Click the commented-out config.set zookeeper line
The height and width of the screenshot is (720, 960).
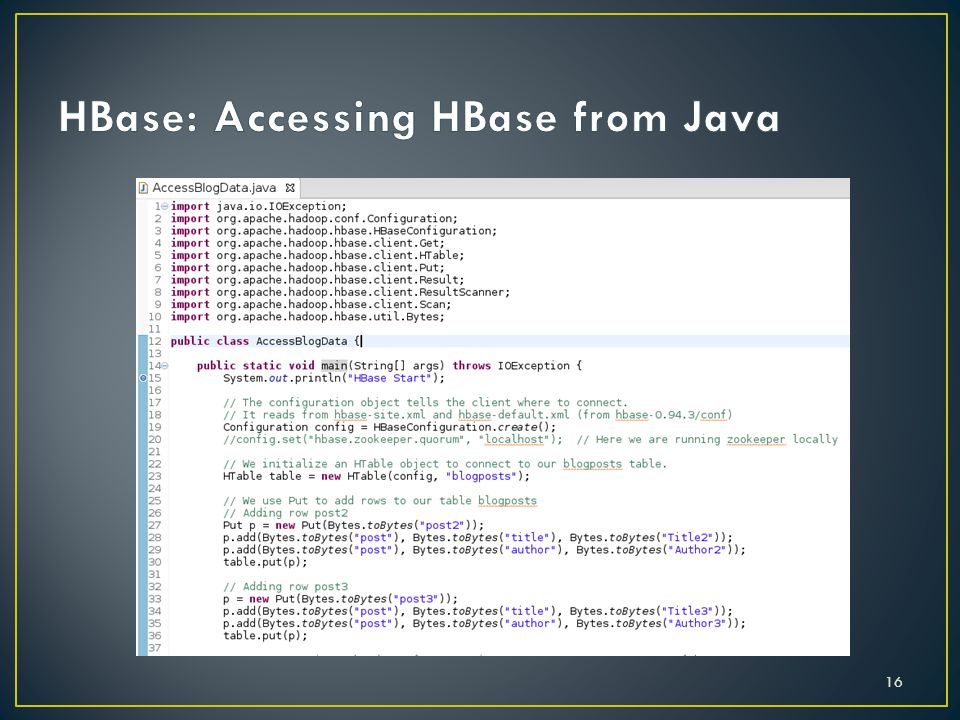click(x=530, y=439)
